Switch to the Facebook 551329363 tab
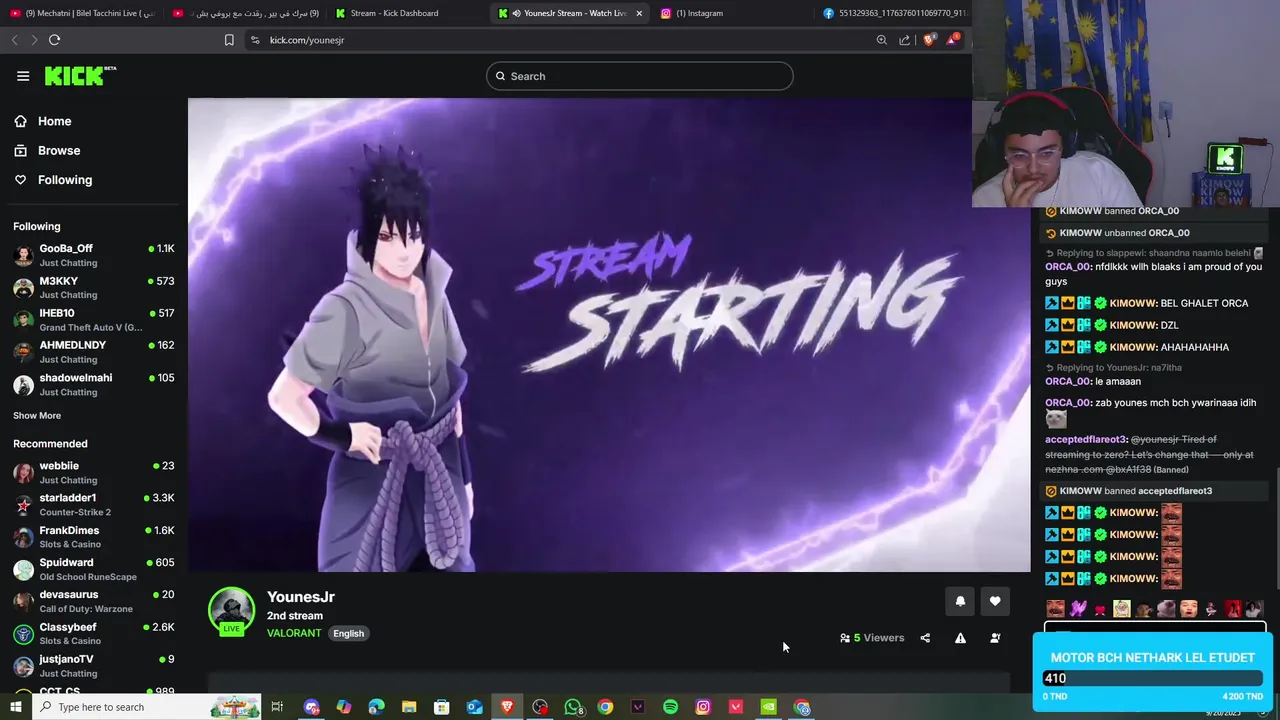The width and height of the screenshot is (1280, 720). pos(894,13)
